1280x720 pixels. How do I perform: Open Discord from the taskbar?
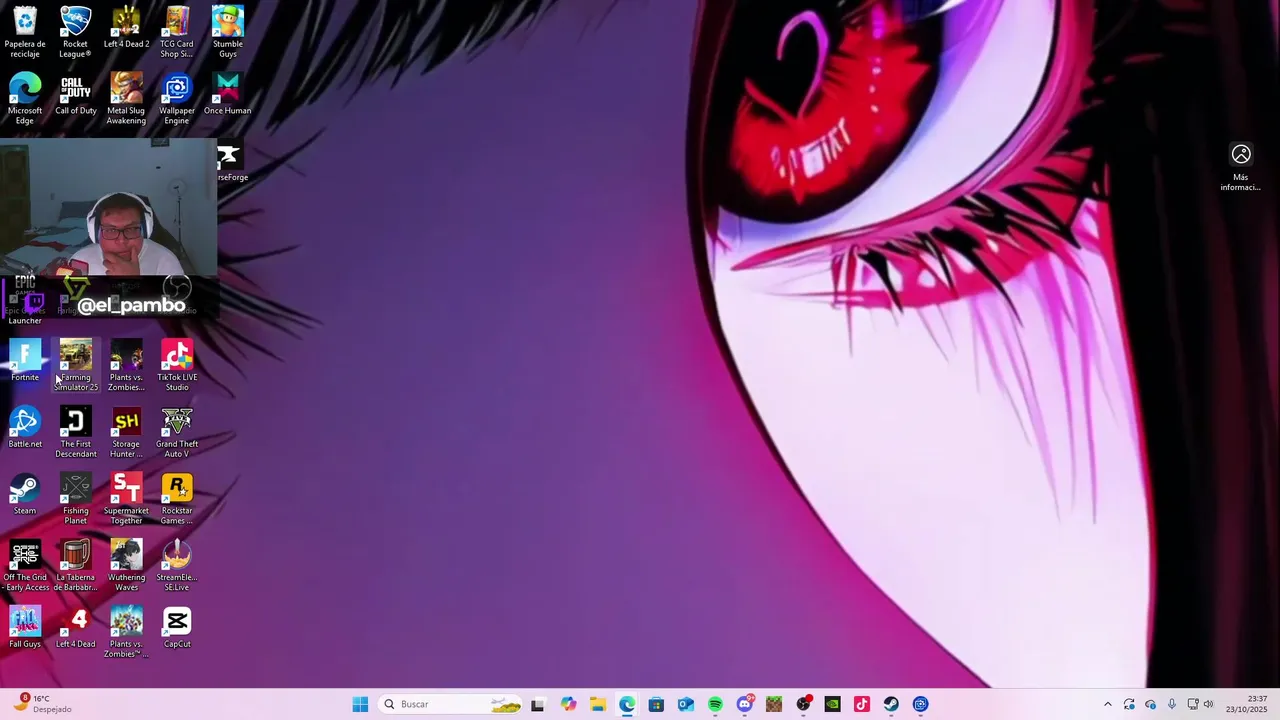click(745, 704)
